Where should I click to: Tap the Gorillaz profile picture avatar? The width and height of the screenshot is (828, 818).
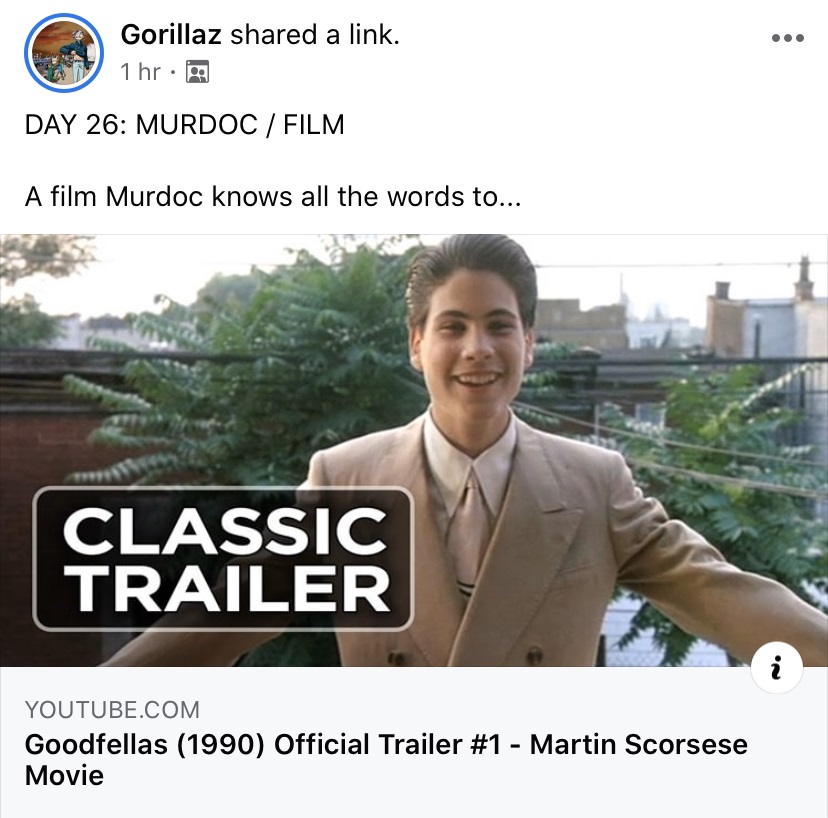pos(64,53)
